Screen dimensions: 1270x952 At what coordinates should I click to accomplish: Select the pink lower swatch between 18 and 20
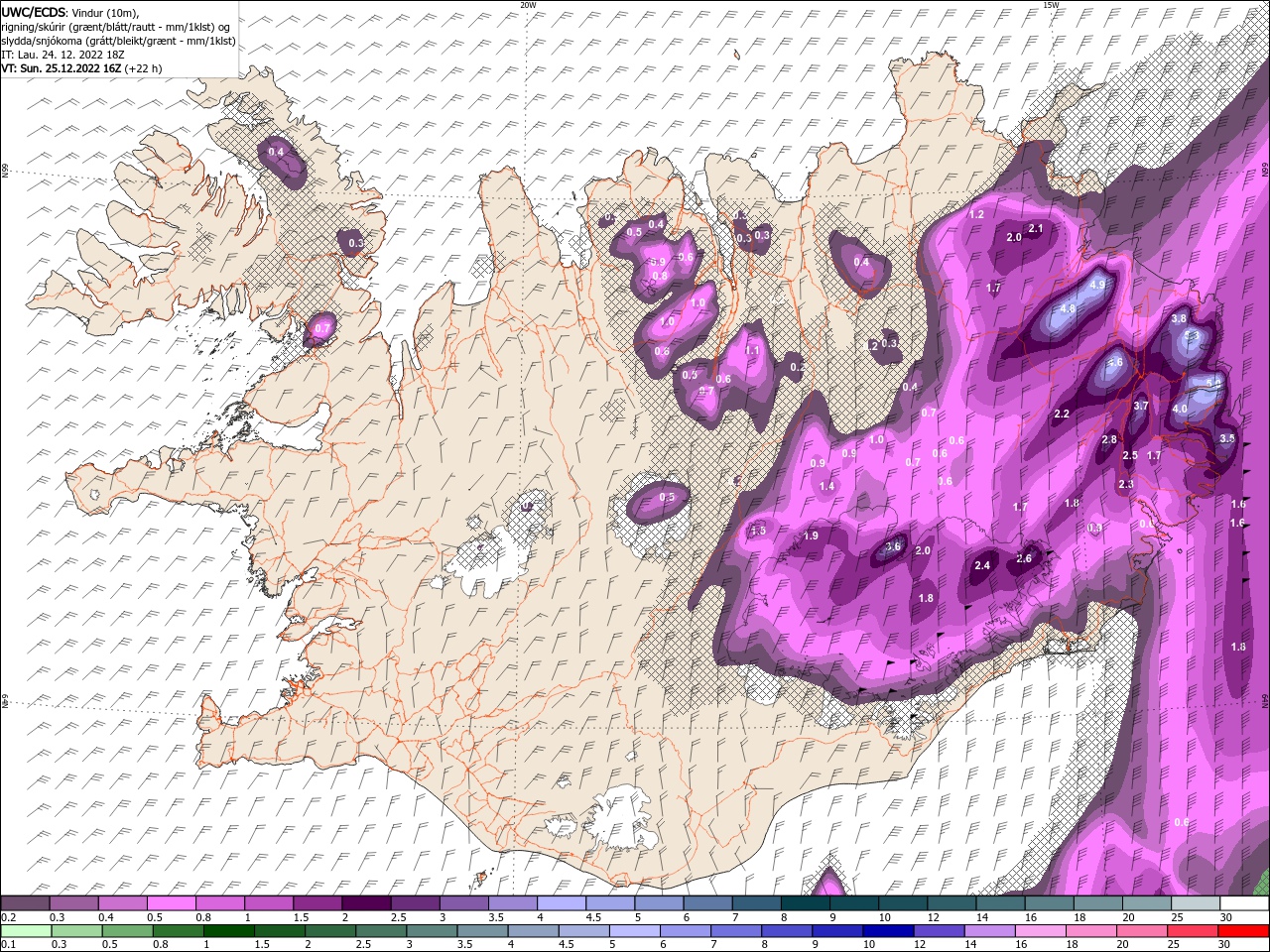pyautogui.click(x=1091, y=931)
